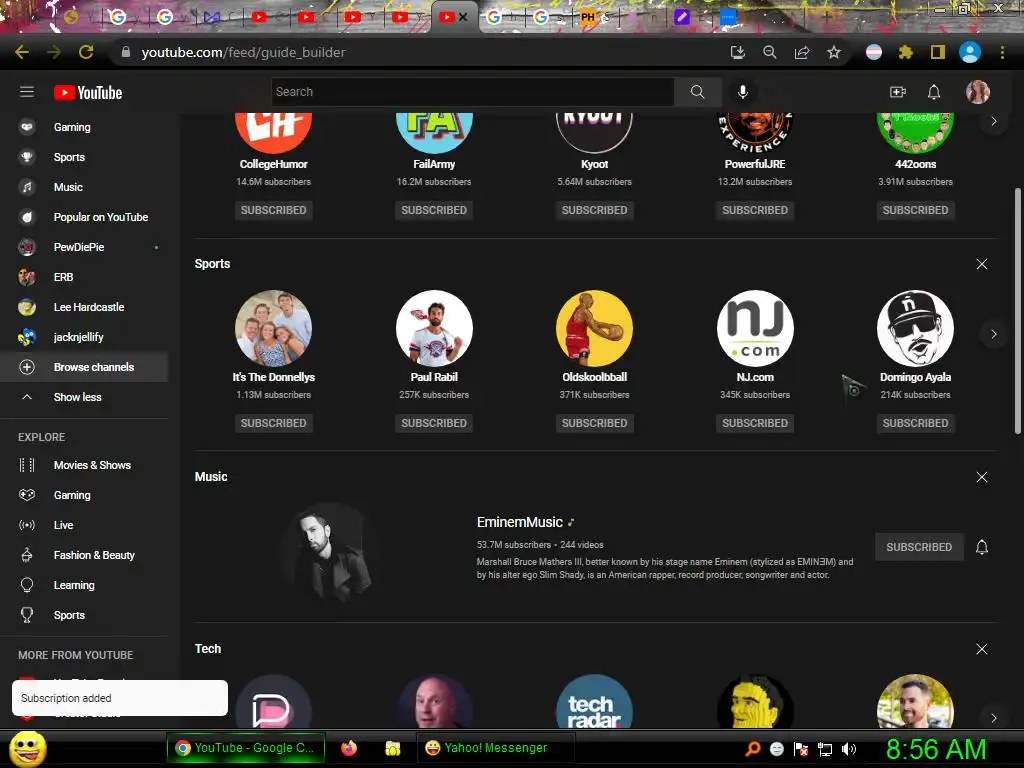Toggle PowerfulJRE SUBSCRIBED button
The width and height of the screenshot is (1024, 768).
tap(755, 210)
